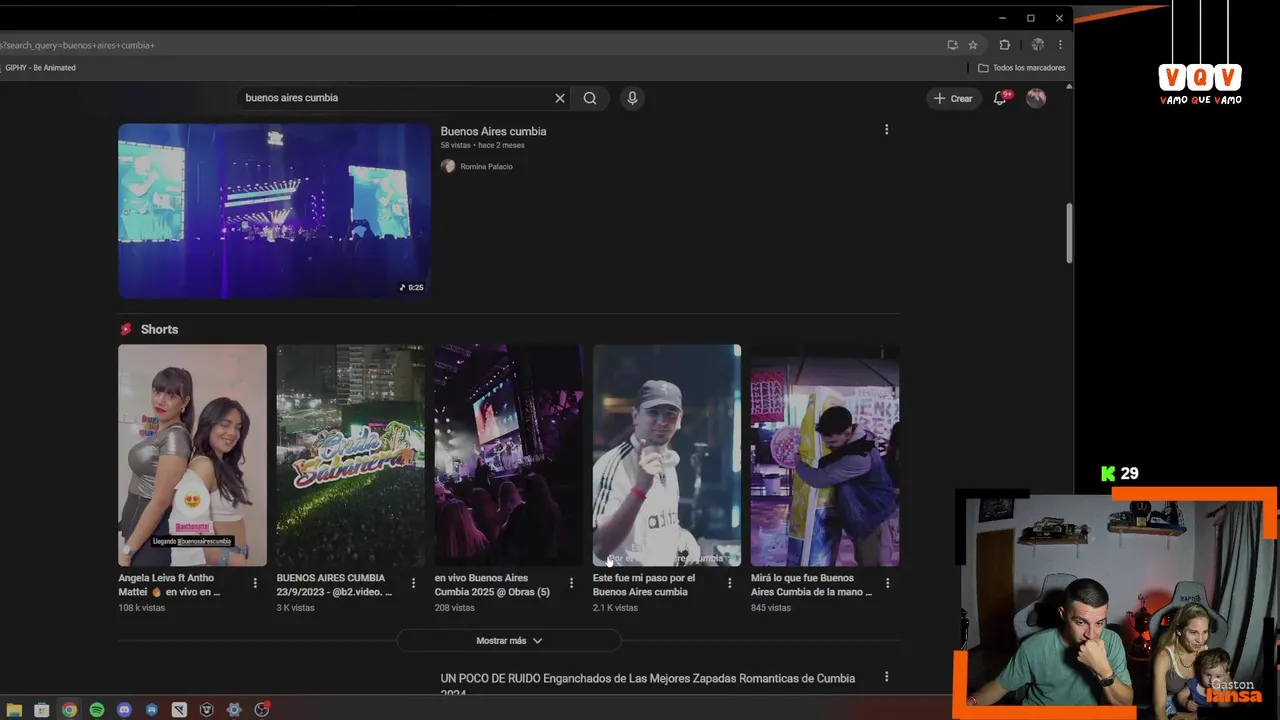Open Chrome extensions puzzle icon
Image resolution: width=1280 pixels, height=720 pixels.
pyautogui.click(x=1005, y=45)
